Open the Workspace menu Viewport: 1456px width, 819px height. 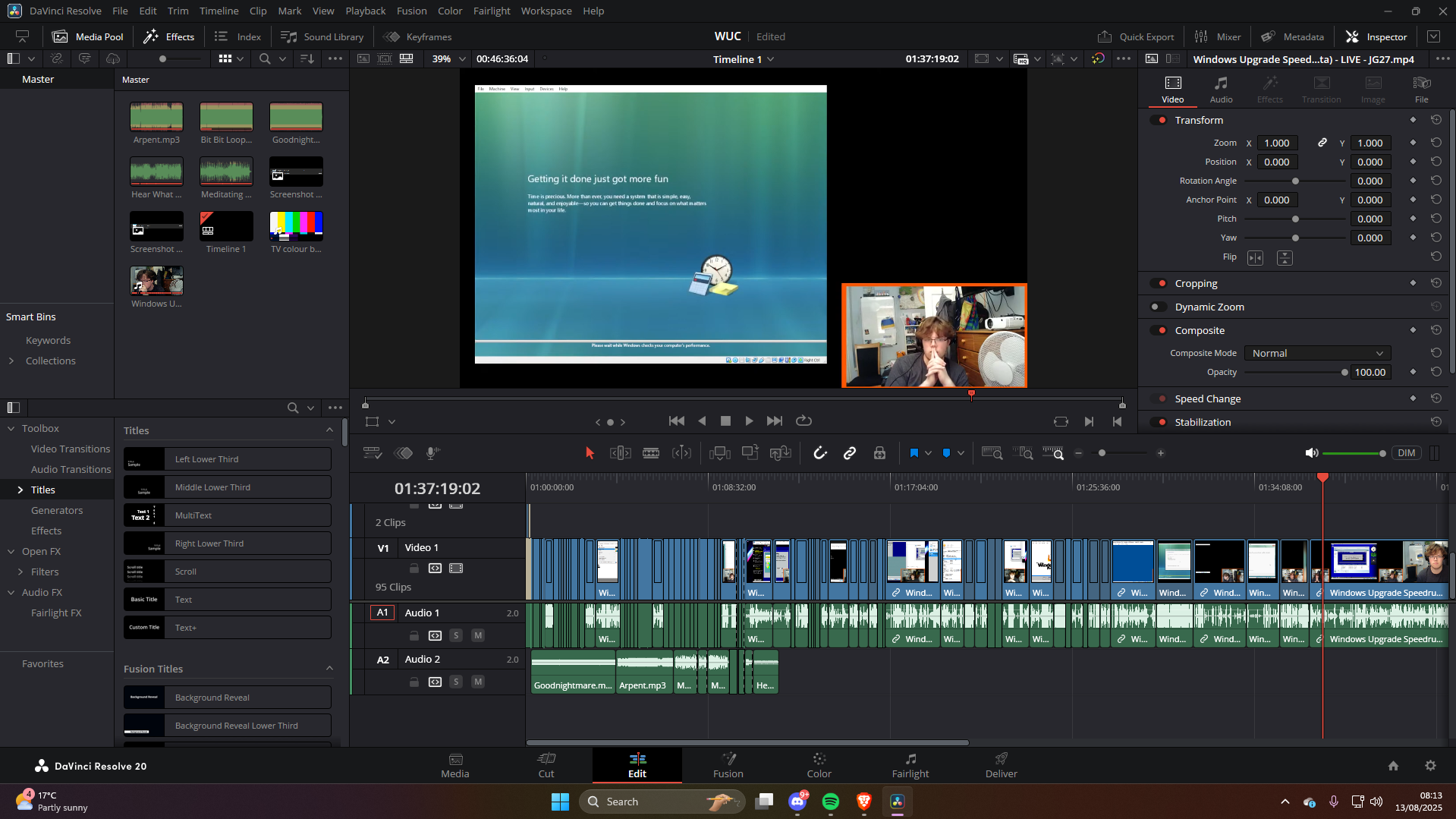point(546,11)
